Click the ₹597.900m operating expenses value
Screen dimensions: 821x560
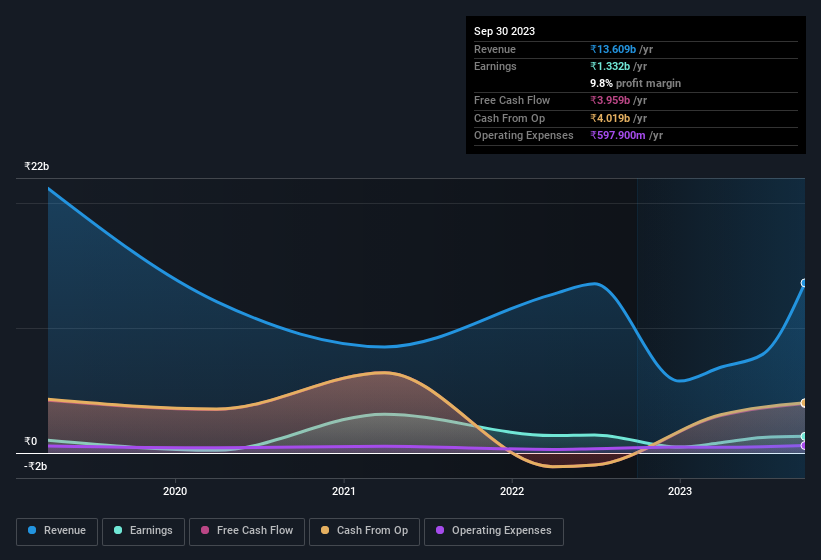click(x=618, y=135)
